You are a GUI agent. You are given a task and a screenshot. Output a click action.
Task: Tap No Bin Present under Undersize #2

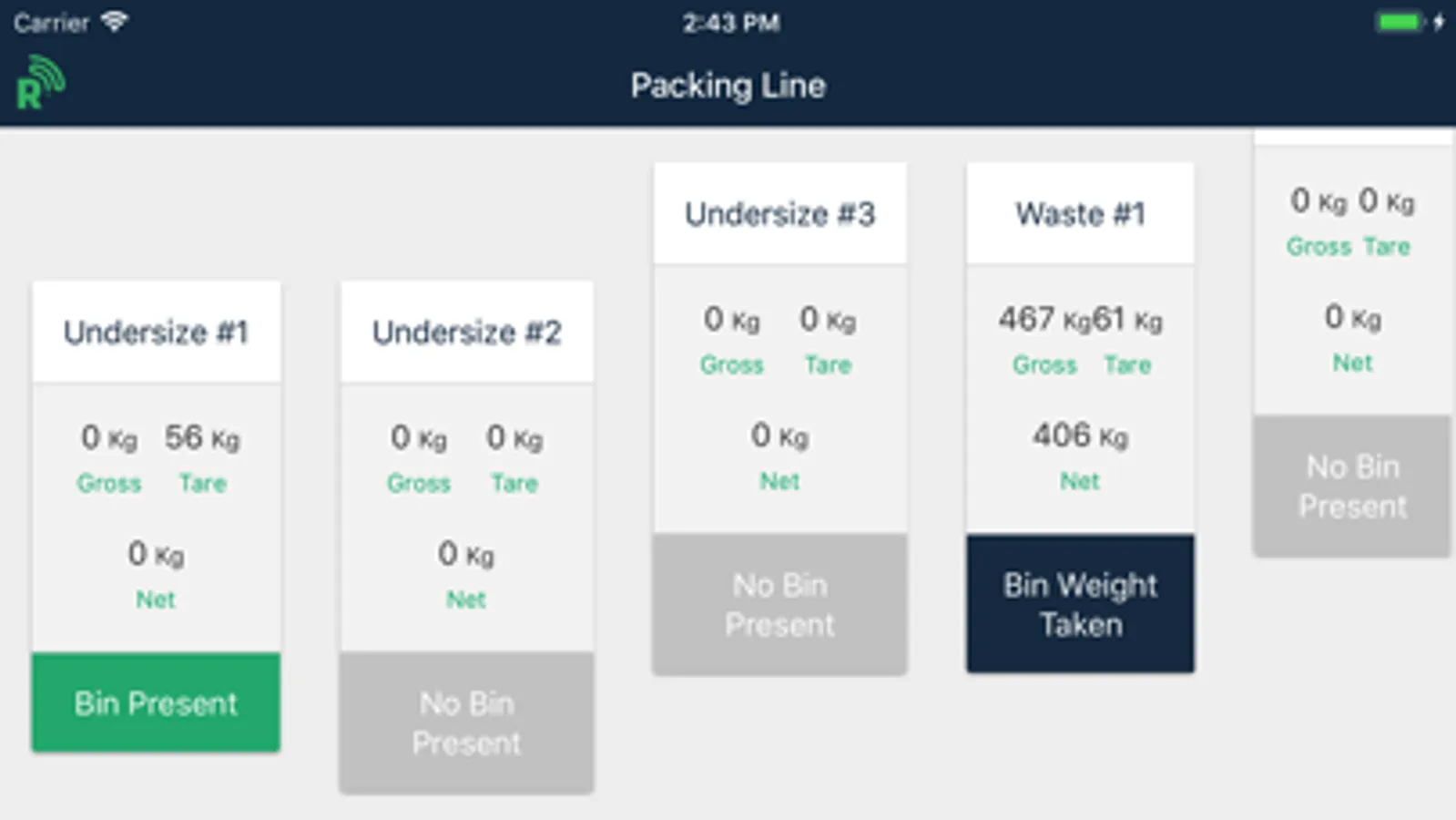466,723
